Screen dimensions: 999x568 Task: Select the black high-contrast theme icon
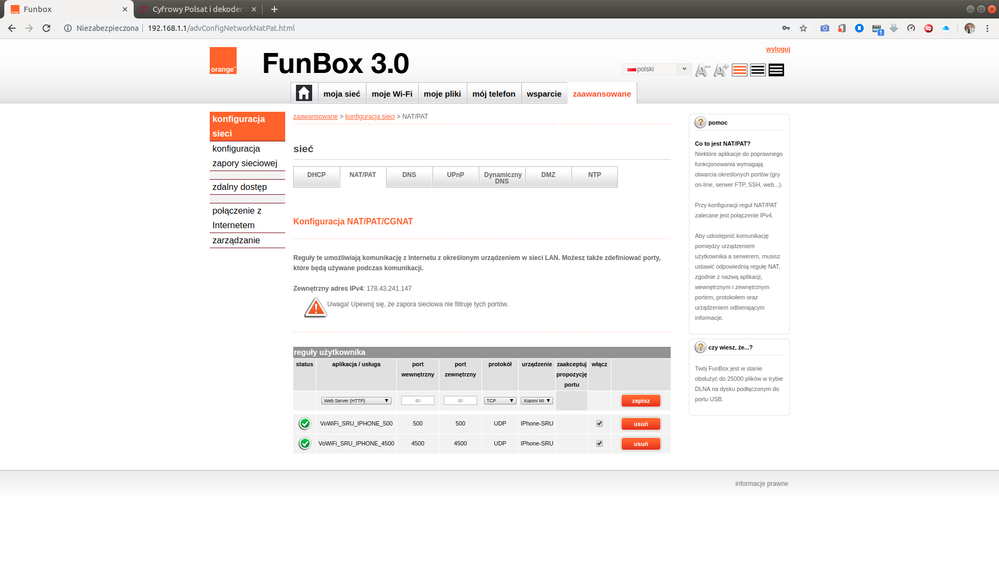(776, 70)
